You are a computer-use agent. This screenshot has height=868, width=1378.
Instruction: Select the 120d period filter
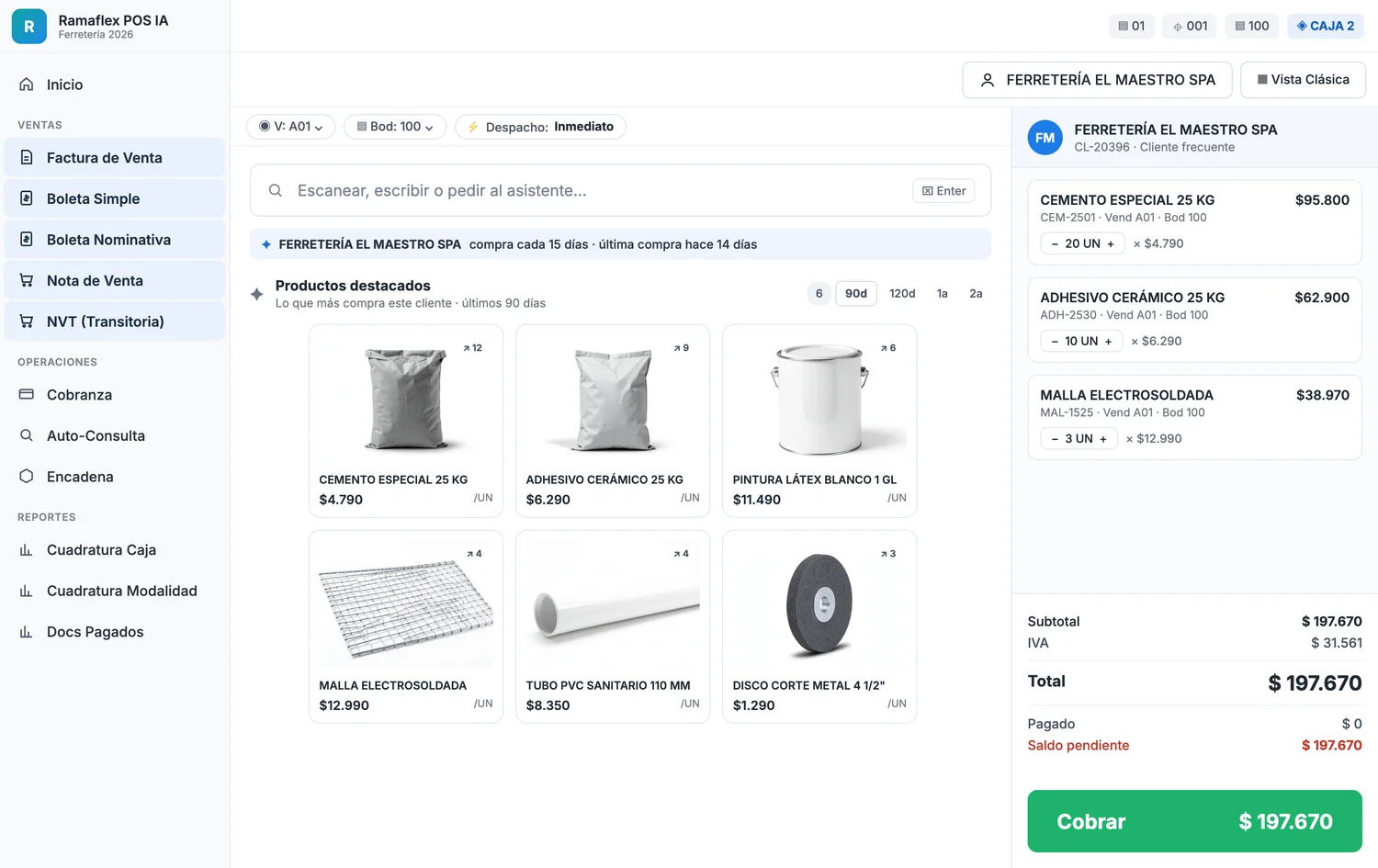902,293
